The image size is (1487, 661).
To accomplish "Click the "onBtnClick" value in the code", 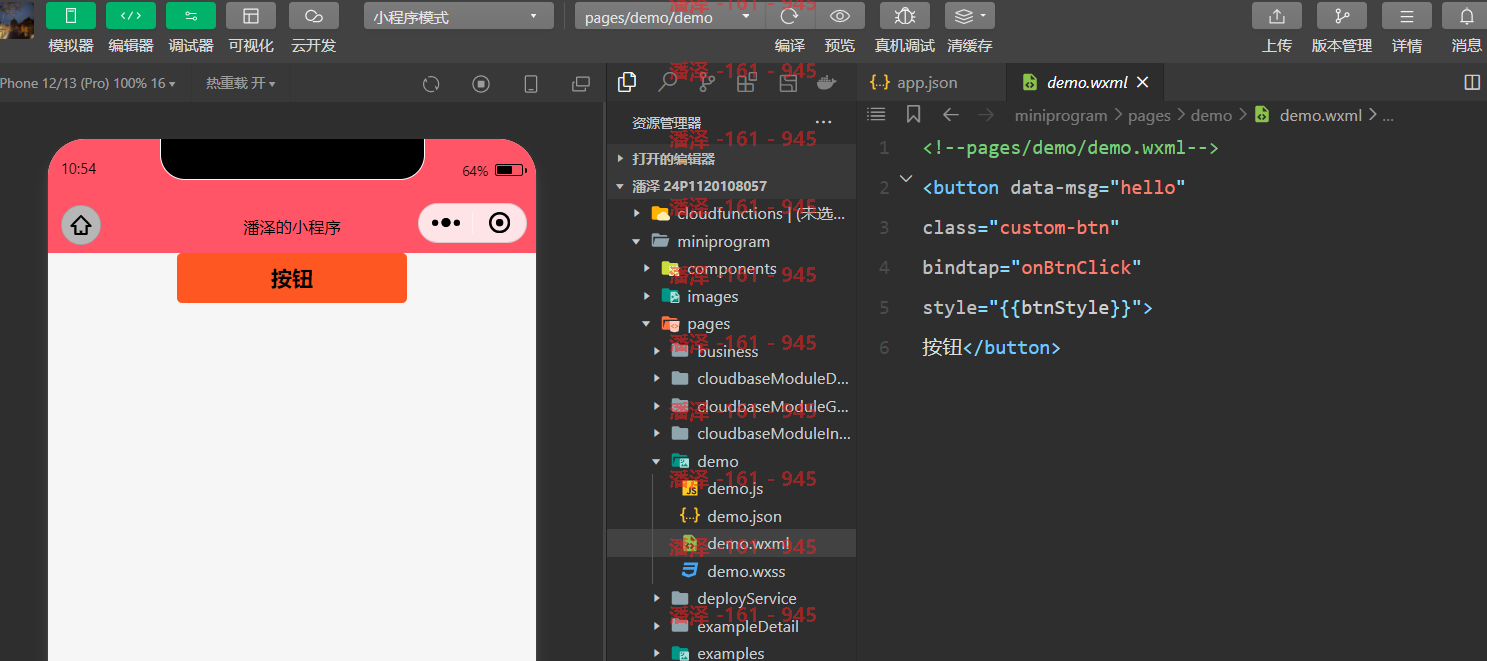I will coord(1076,267).
